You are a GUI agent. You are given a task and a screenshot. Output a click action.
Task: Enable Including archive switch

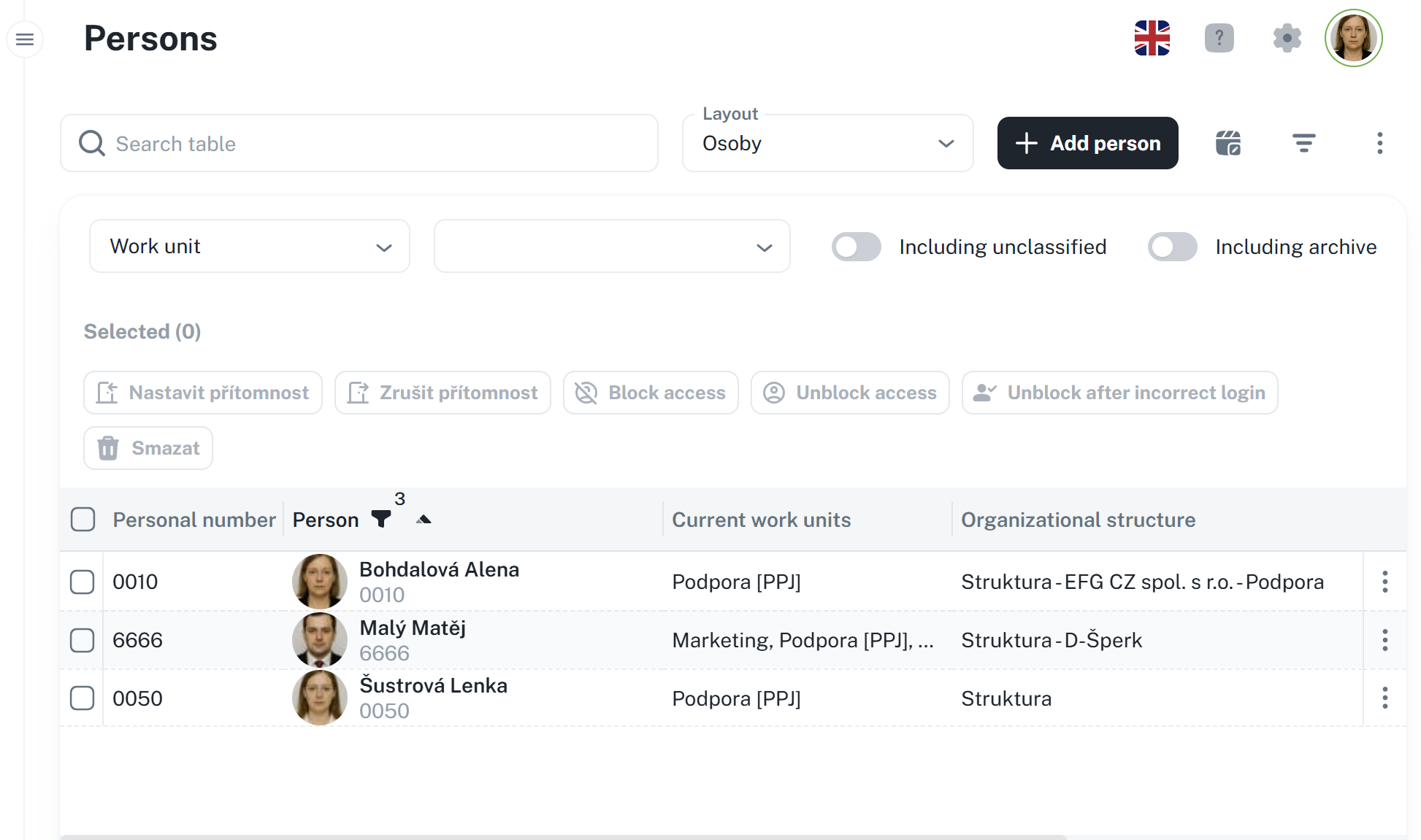(x=1172, y=247)
